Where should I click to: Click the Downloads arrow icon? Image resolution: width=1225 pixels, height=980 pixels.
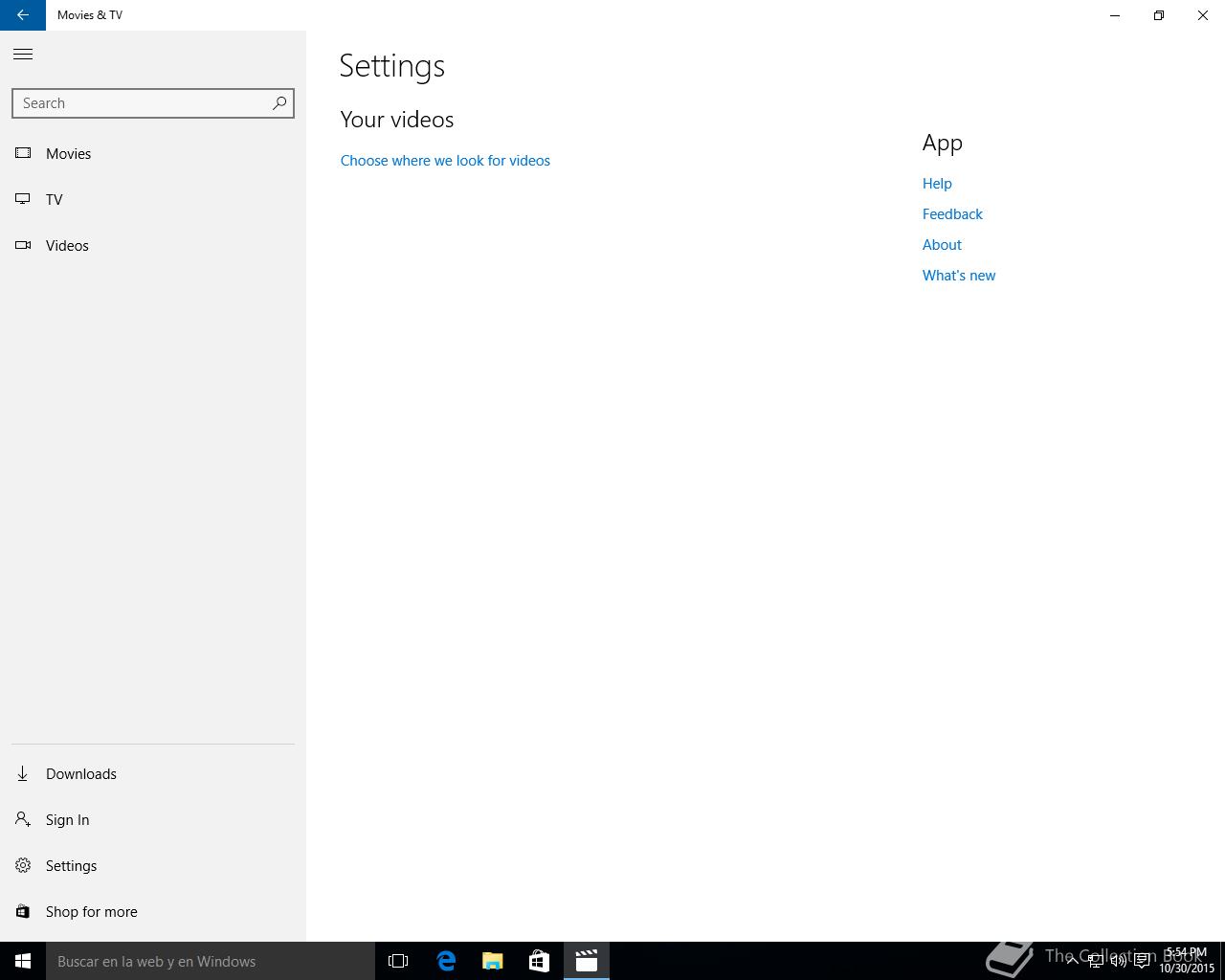(x=23, y=773)
